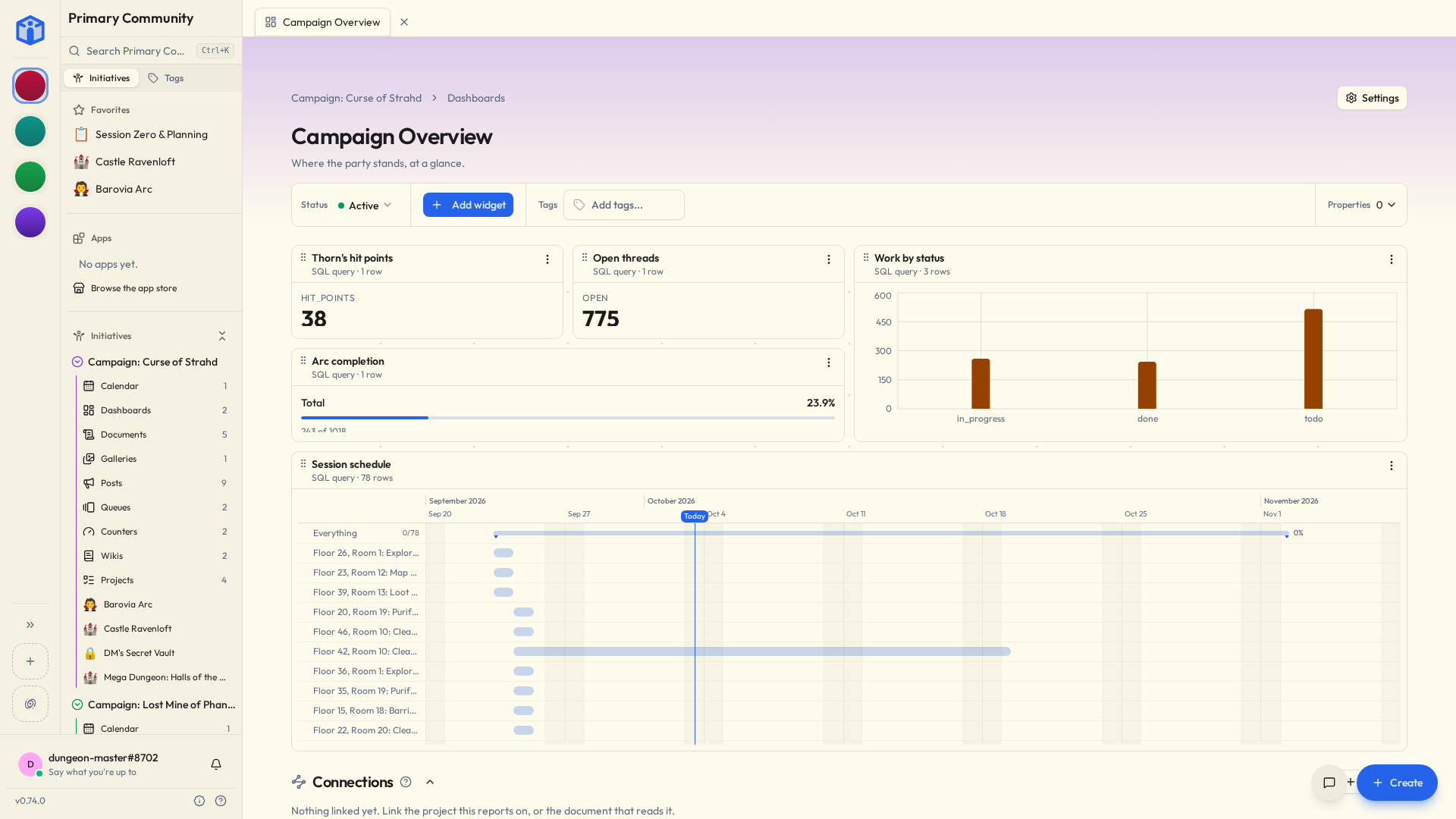Viewport: 1456px width, 819px height.
Task: Click the info icon beside version number
Action: click(199, 801)
